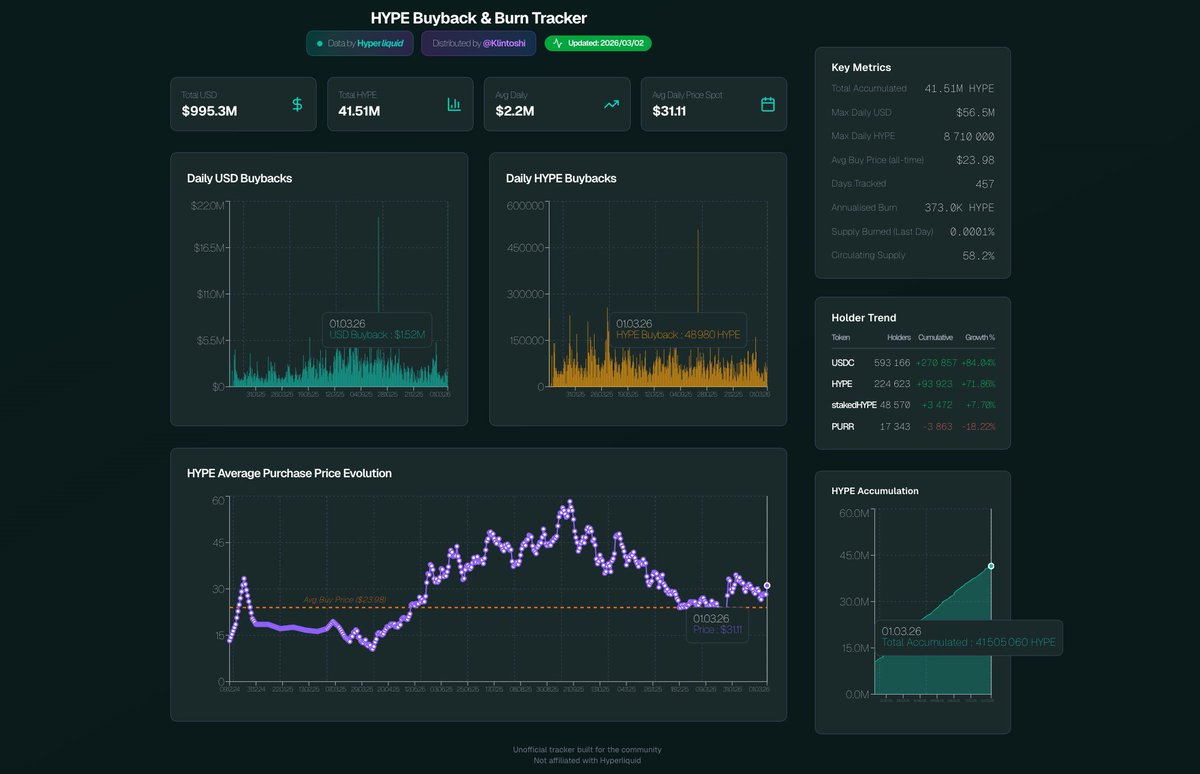Select PURR growth -18.22%

(977, 427)
